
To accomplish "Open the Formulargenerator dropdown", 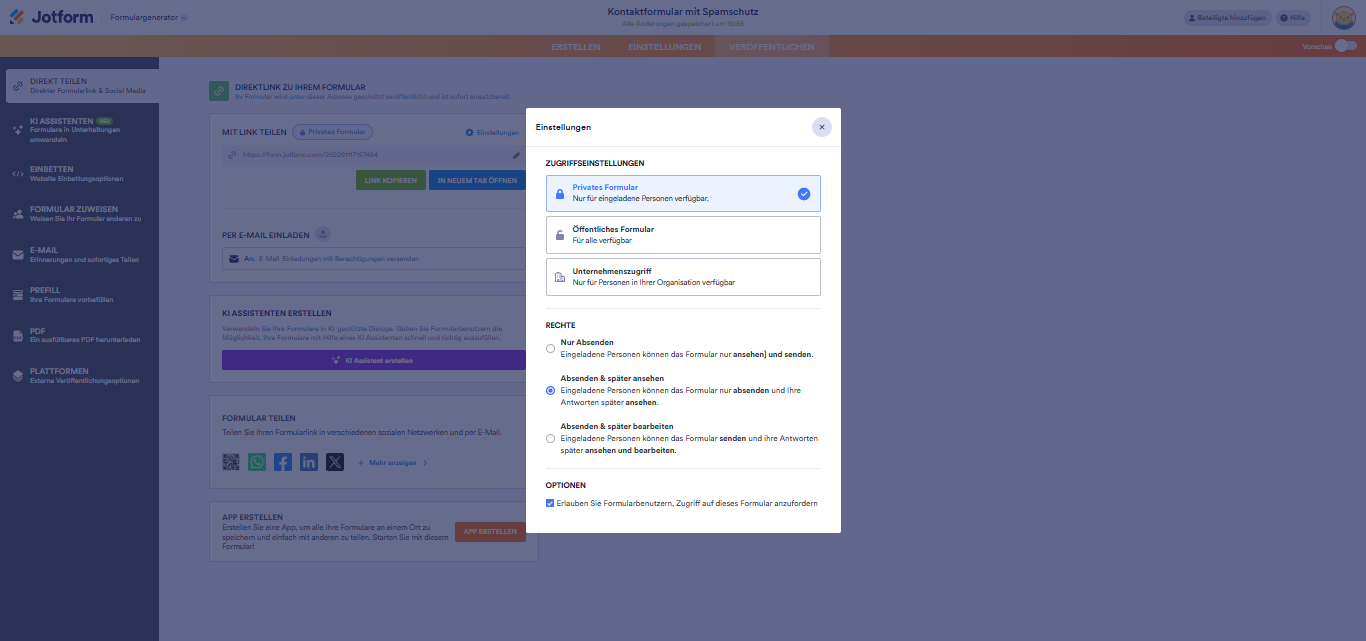I will (148, 18).
